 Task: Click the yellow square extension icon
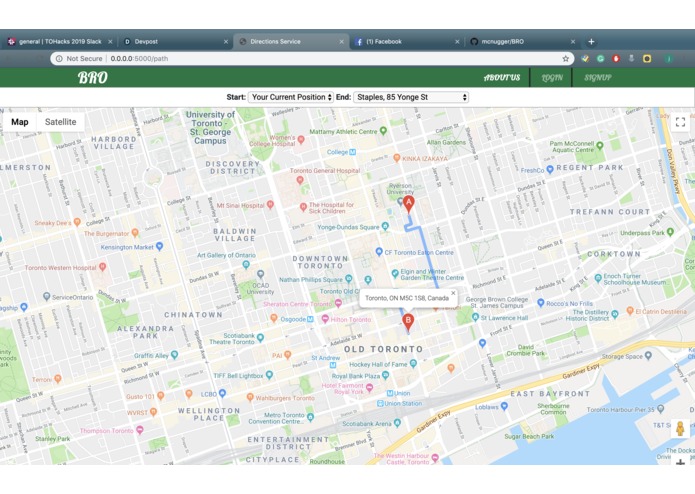[x=647, y=58]
